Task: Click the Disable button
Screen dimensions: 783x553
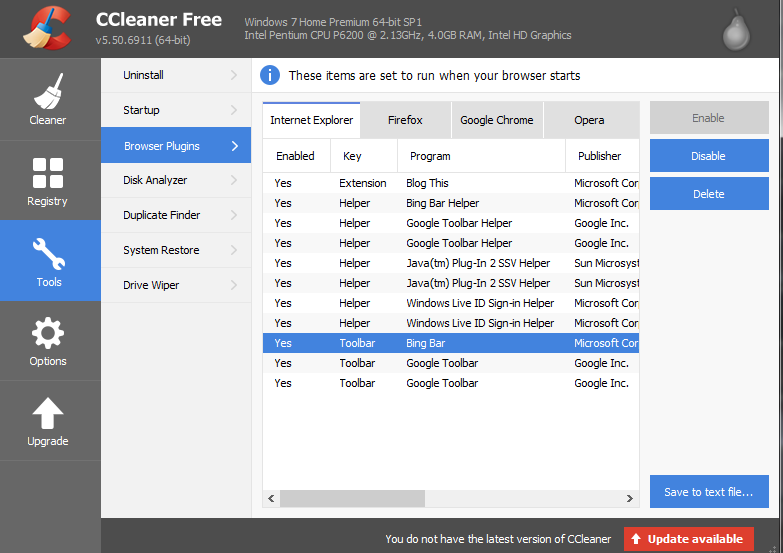Action: [709, 156]
